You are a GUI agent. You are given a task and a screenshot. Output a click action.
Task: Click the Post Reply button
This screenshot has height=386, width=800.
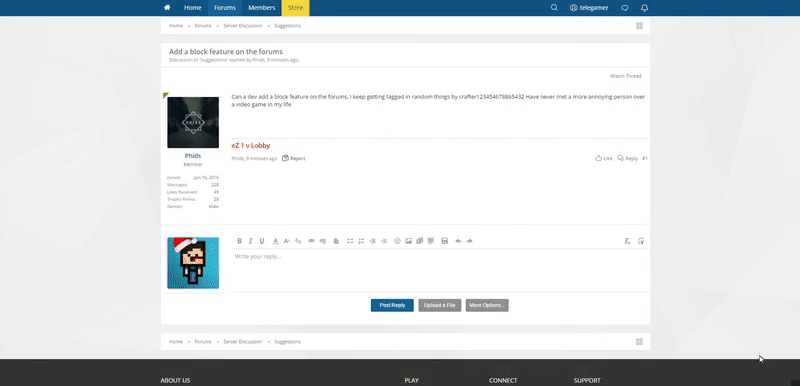tap(392, 305)
